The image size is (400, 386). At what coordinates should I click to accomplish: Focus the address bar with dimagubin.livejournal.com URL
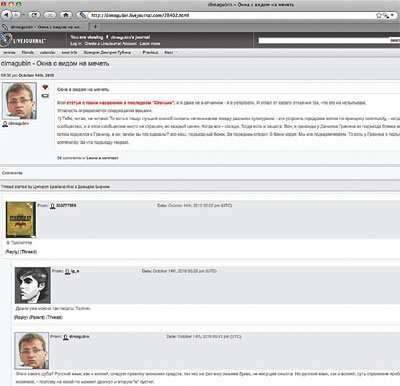231,15
